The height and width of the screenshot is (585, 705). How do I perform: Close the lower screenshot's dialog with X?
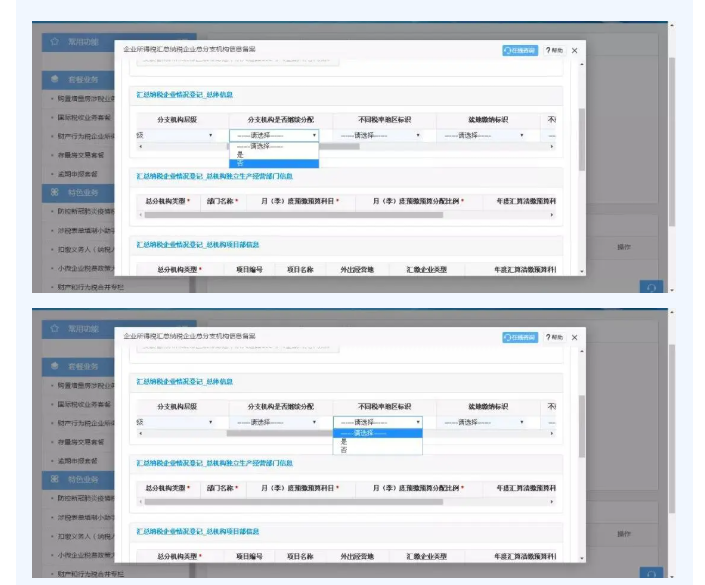point(575,338)
